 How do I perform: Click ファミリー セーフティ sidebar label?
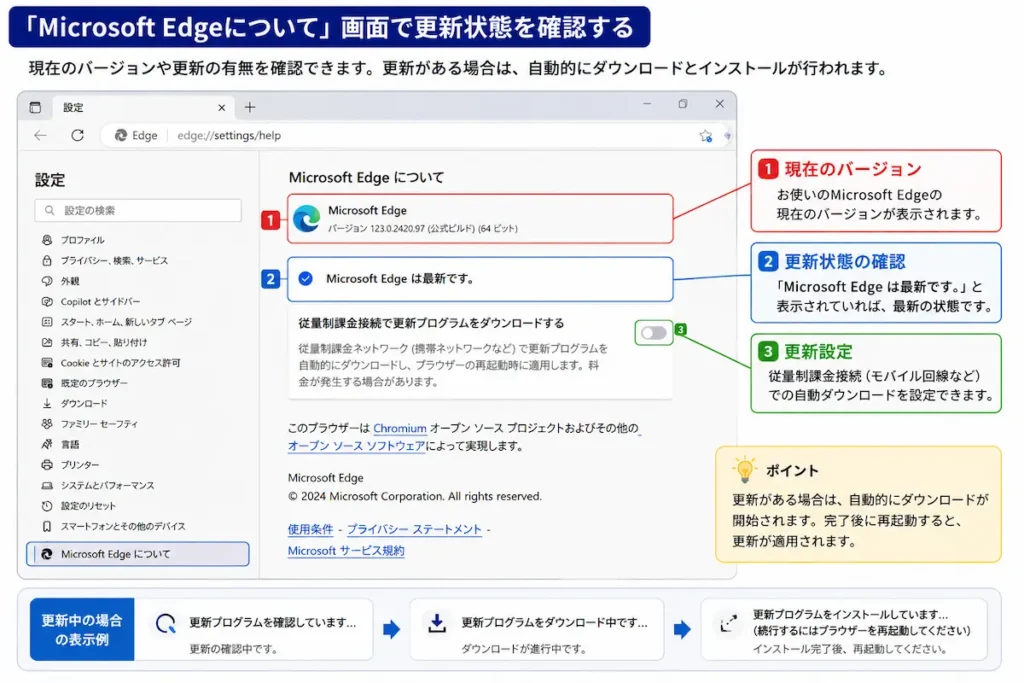click(99, 424)
